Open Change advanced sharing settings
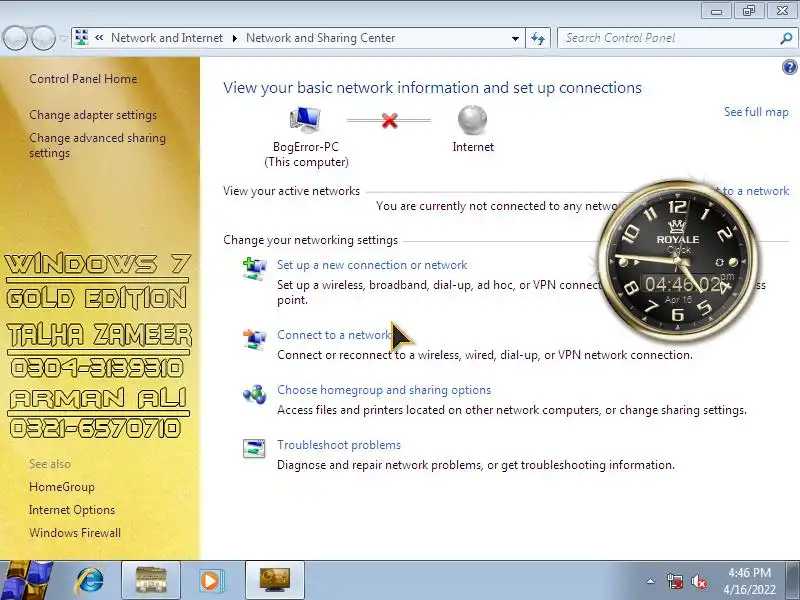 [97, 145]
